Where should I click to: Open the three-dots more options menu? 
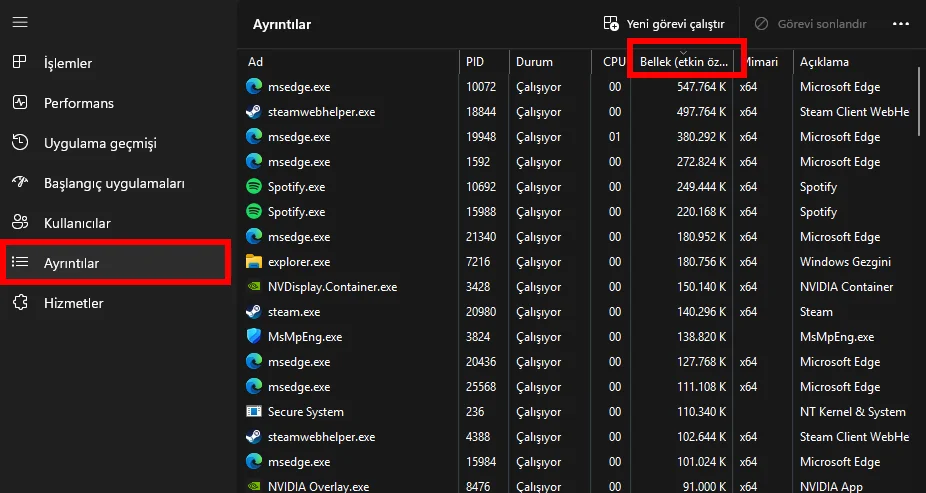901,24
